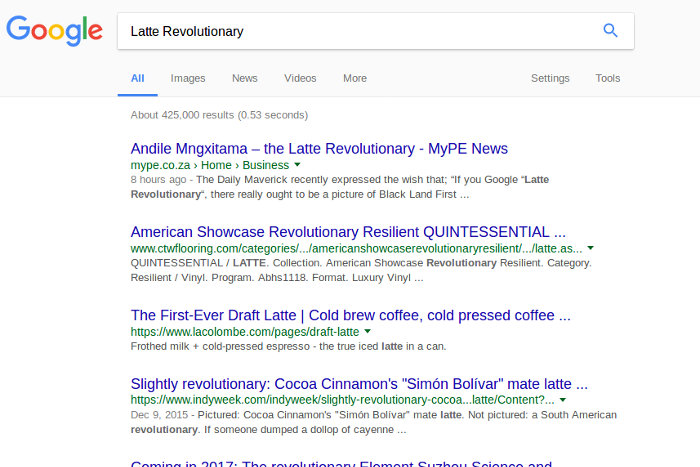Expand dropdown arrow beside indyweek.com URL
This screenshot has width=700, height=467.
(x=563, y=400)
